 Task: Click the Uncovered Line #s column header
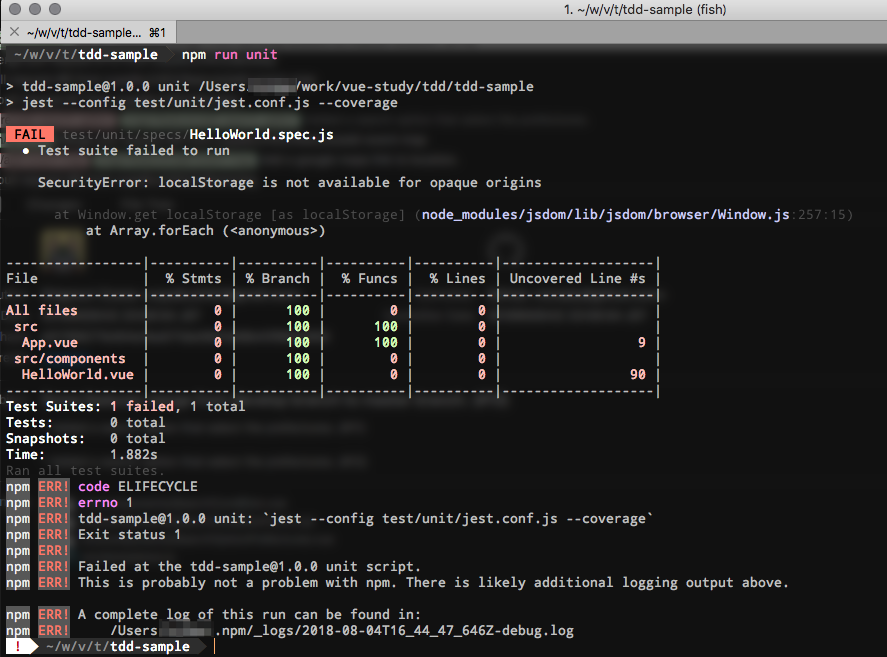click(581, 278)
